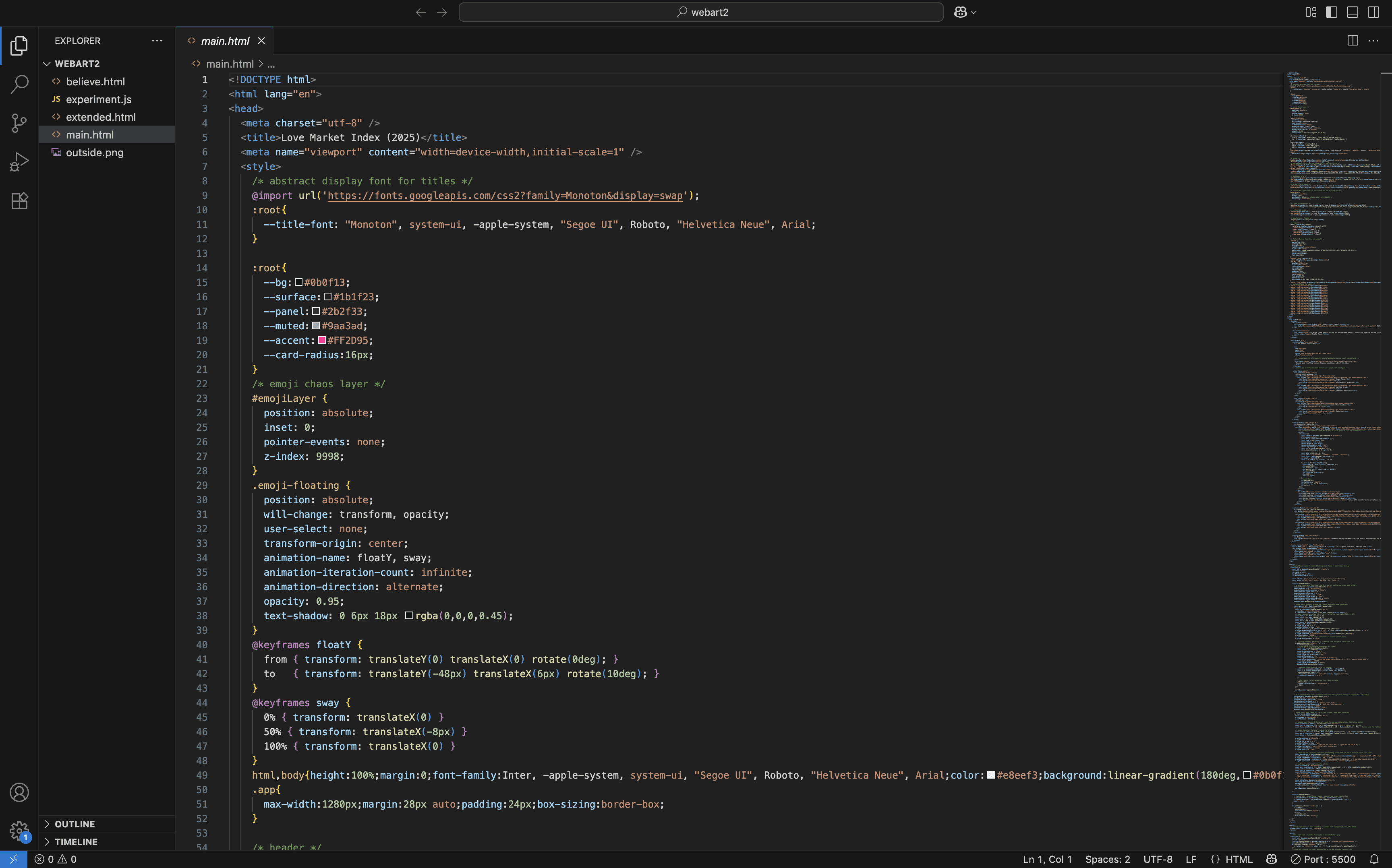1392x868 pixels.
Task: Open experiment.js in the explorer
Action: [98, 99]
